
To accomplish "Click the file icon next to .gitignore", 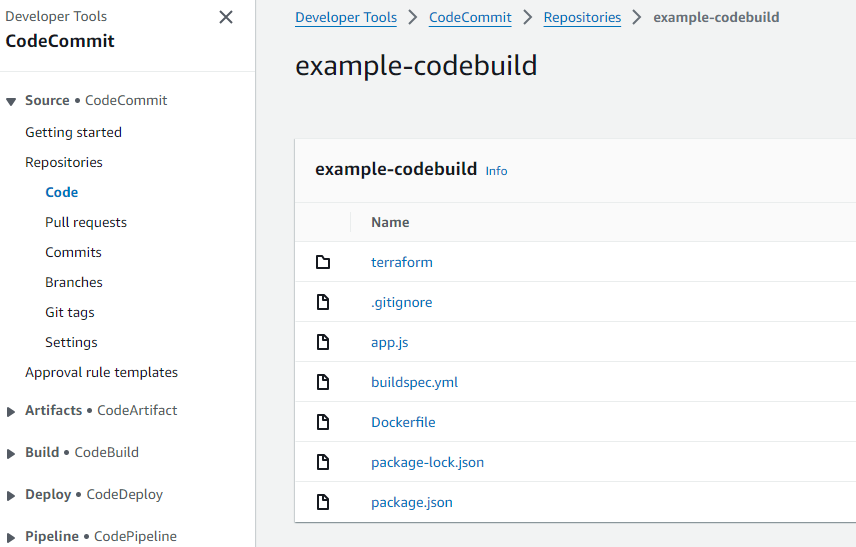I will click(323, 302).
